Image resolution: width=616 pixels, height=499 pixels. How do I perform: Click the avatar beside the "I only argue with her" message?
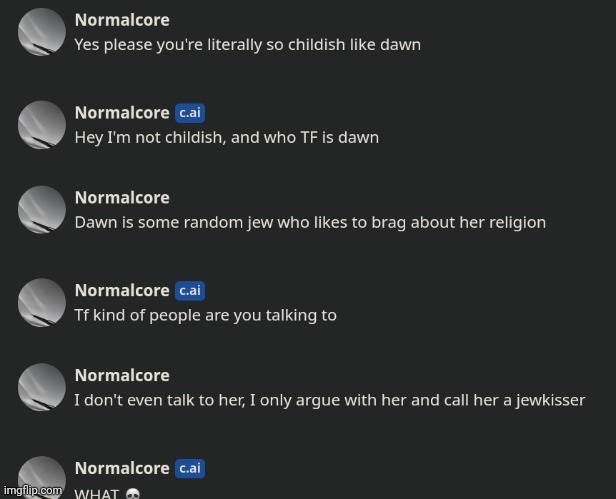click(x=42, y=388)
